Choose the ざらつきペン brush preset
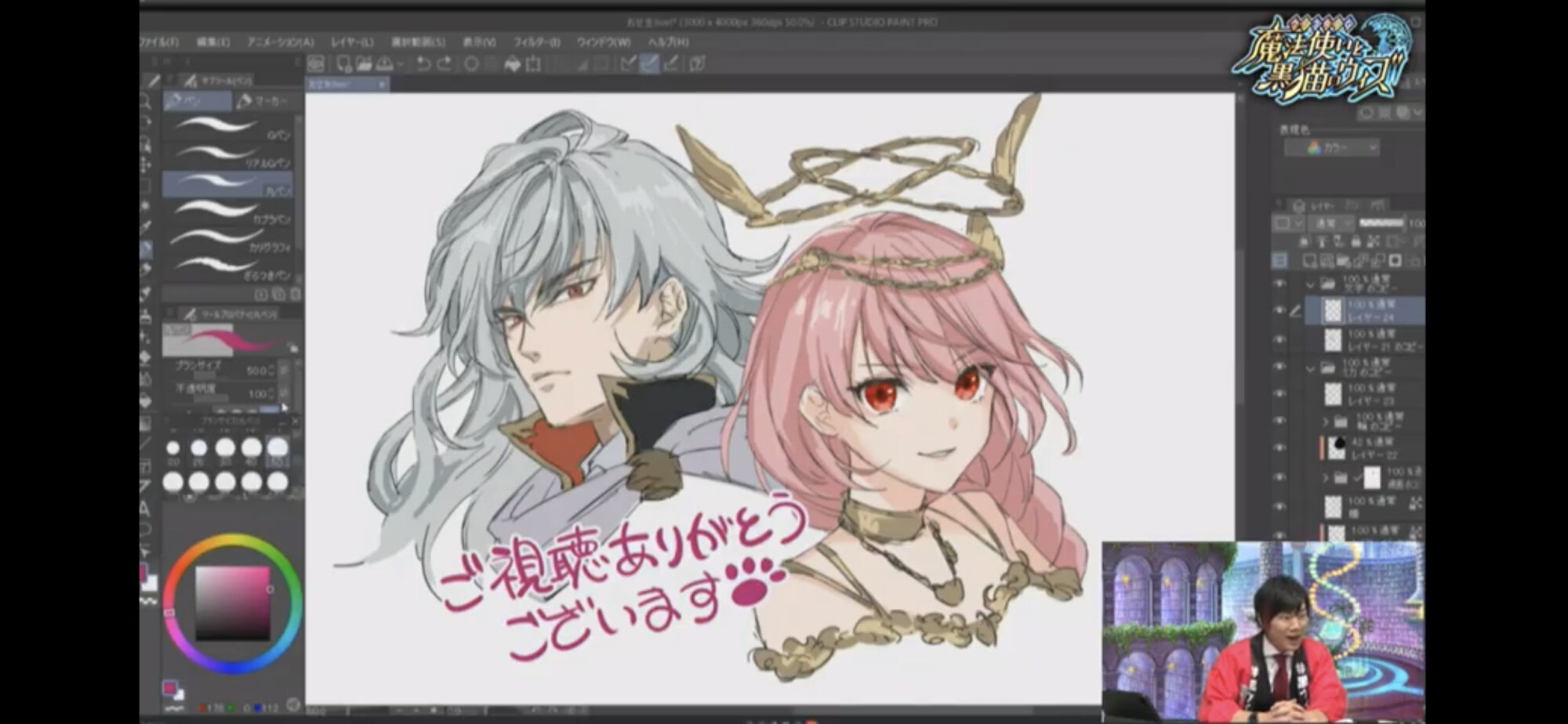The width and height of the screenshot is (1568, 724). 228,267
